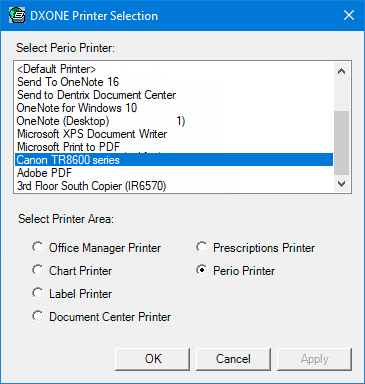
Task: Select the Label Printer radio button
Action: pyautogui.click(x=38, y=293)
